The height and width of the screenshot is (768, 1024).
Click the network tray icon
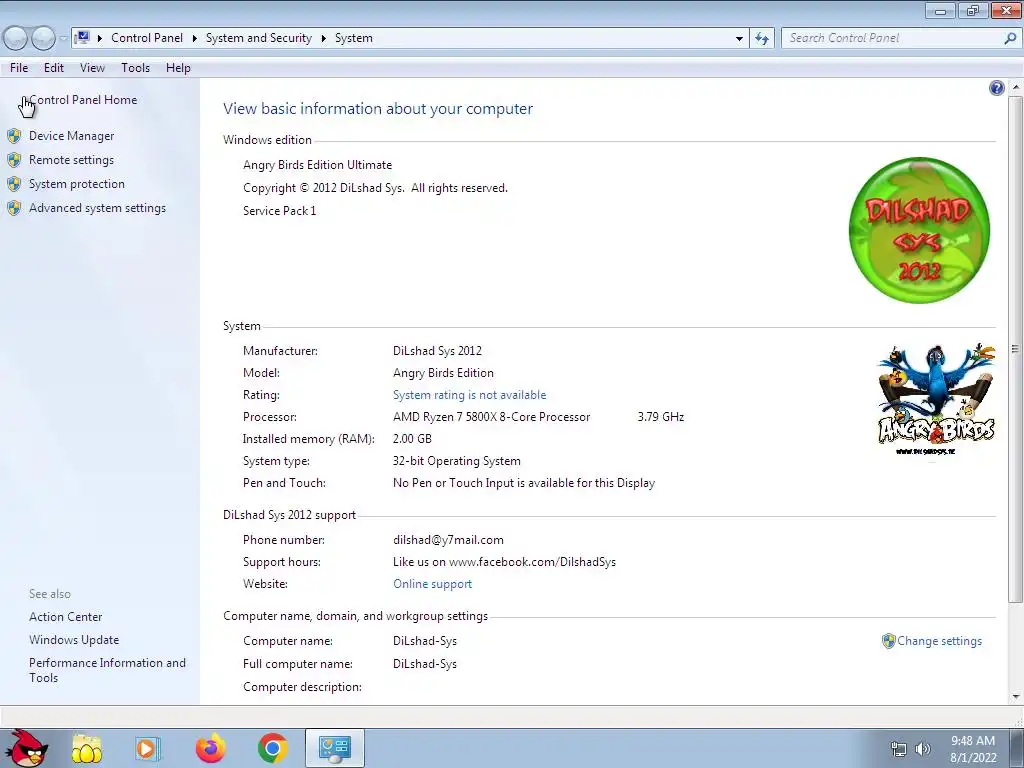click(899, 749)
